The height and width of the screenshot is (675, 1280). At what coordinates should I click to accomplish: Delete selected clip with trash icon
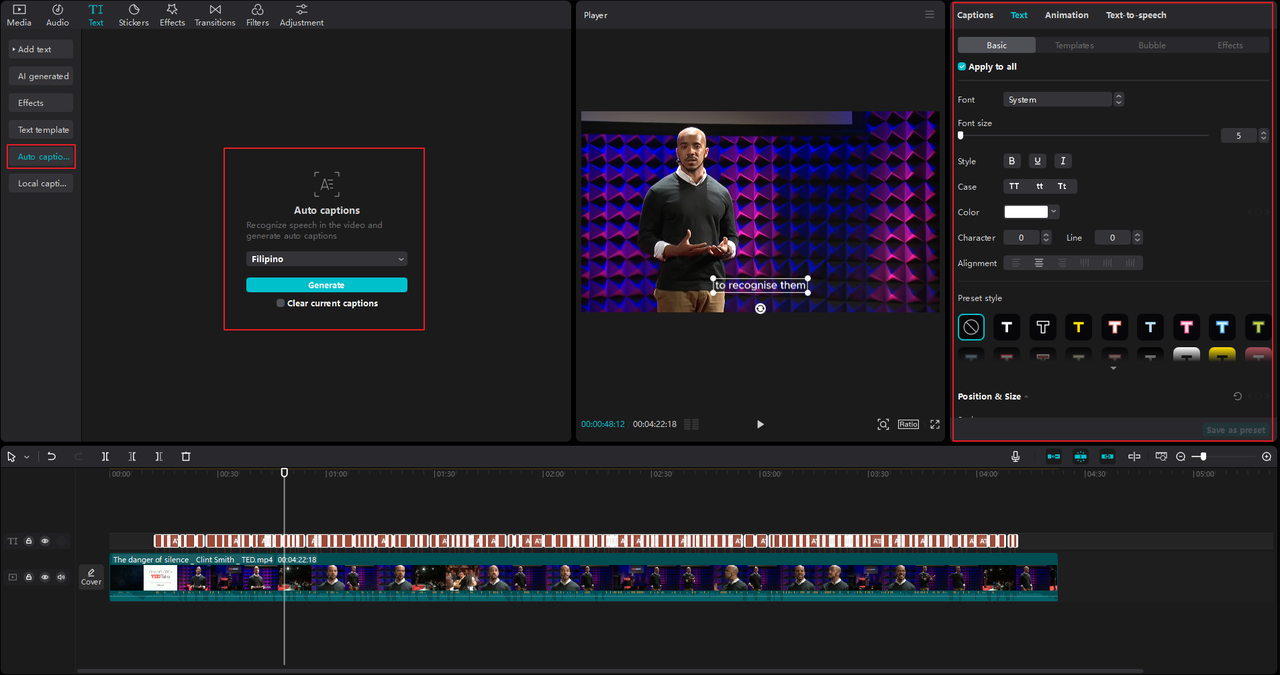[186, 456]
